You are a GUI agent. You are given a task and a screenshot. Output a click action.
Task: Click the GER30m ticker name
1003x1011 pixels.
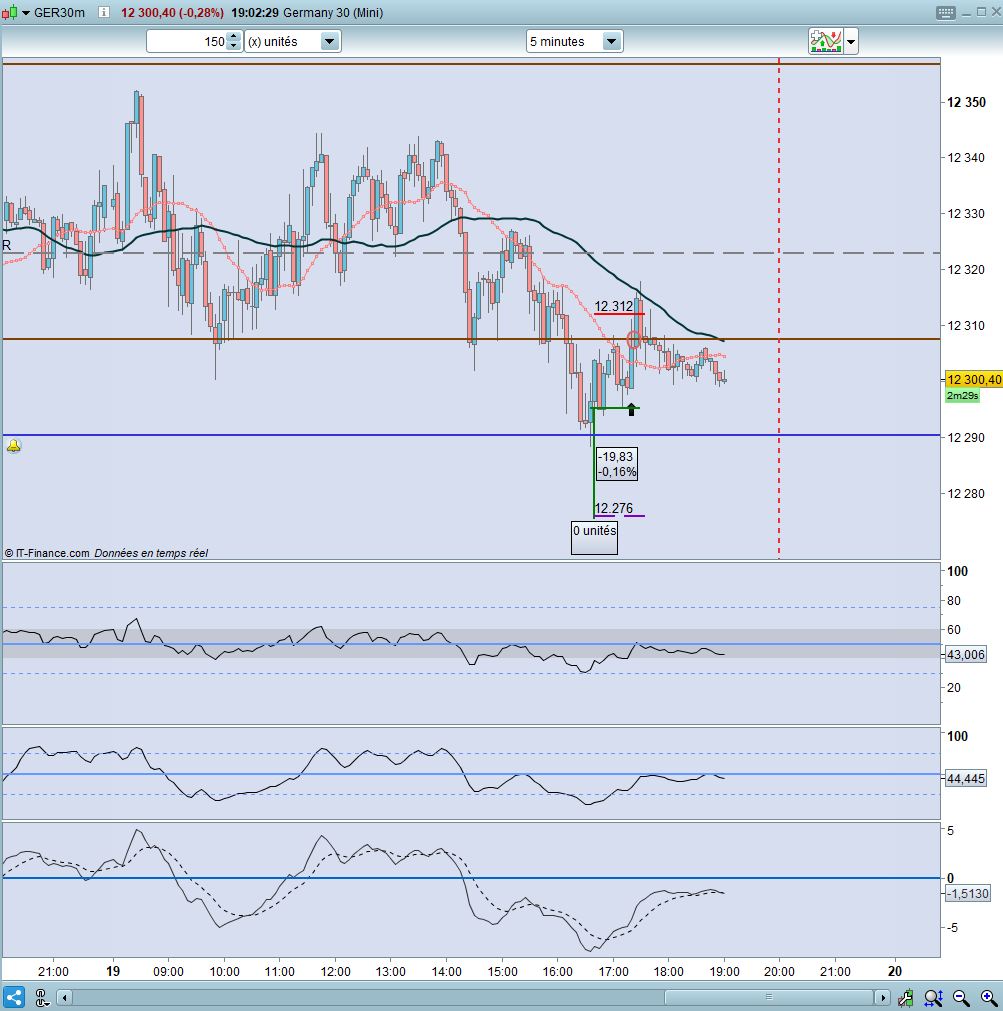59,13
